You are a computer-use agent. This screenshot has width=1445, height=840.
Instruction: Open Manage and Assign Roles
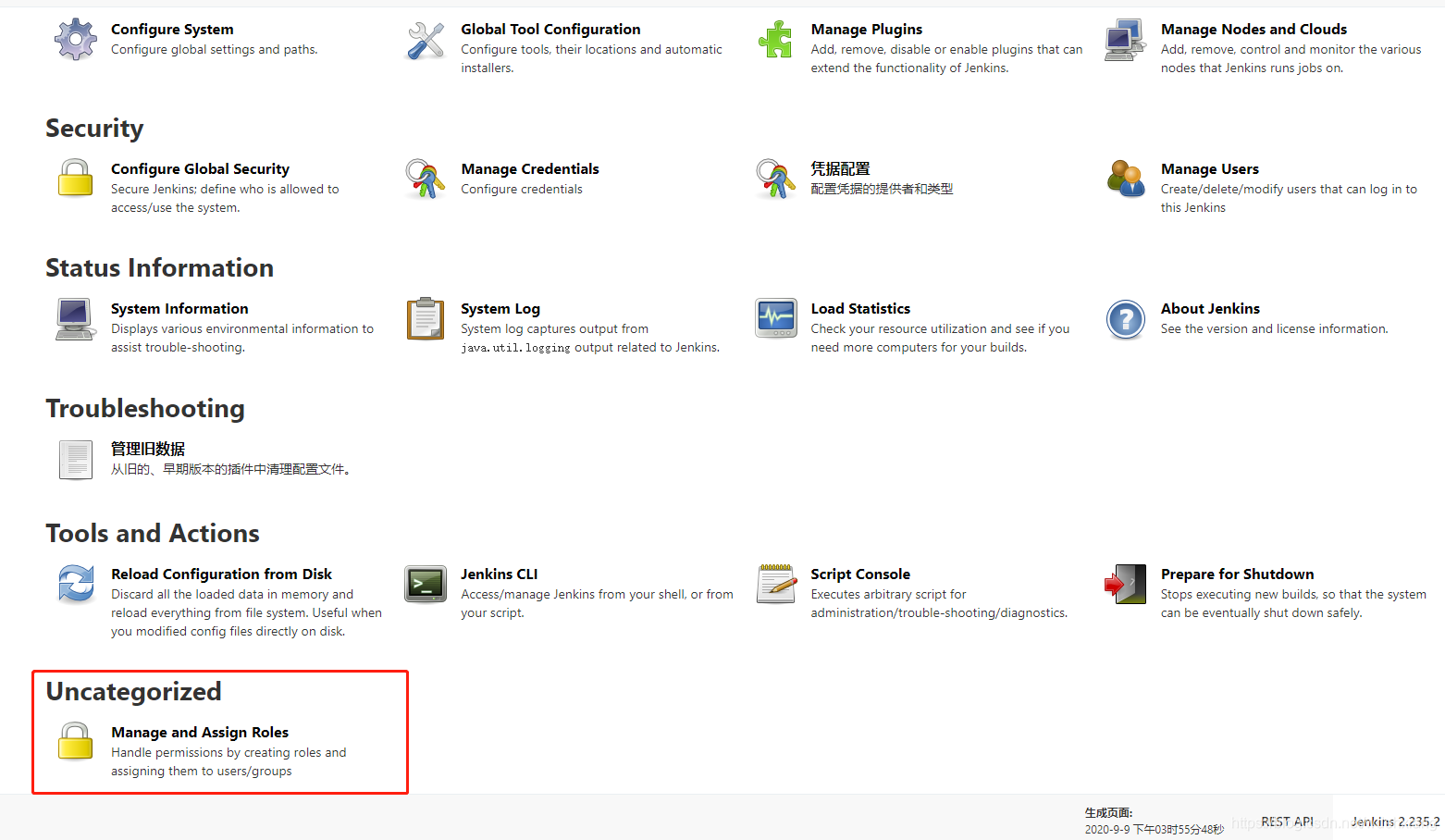[x=200, y=733]
